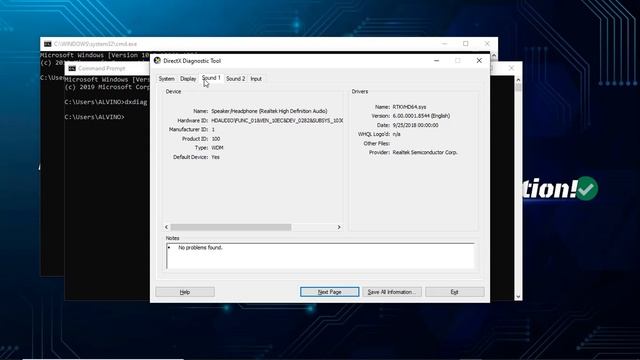The width and height of the screenshot is (640, 360).
Task: Click the Manufacturer ID value 1
Action: point(213,129)
